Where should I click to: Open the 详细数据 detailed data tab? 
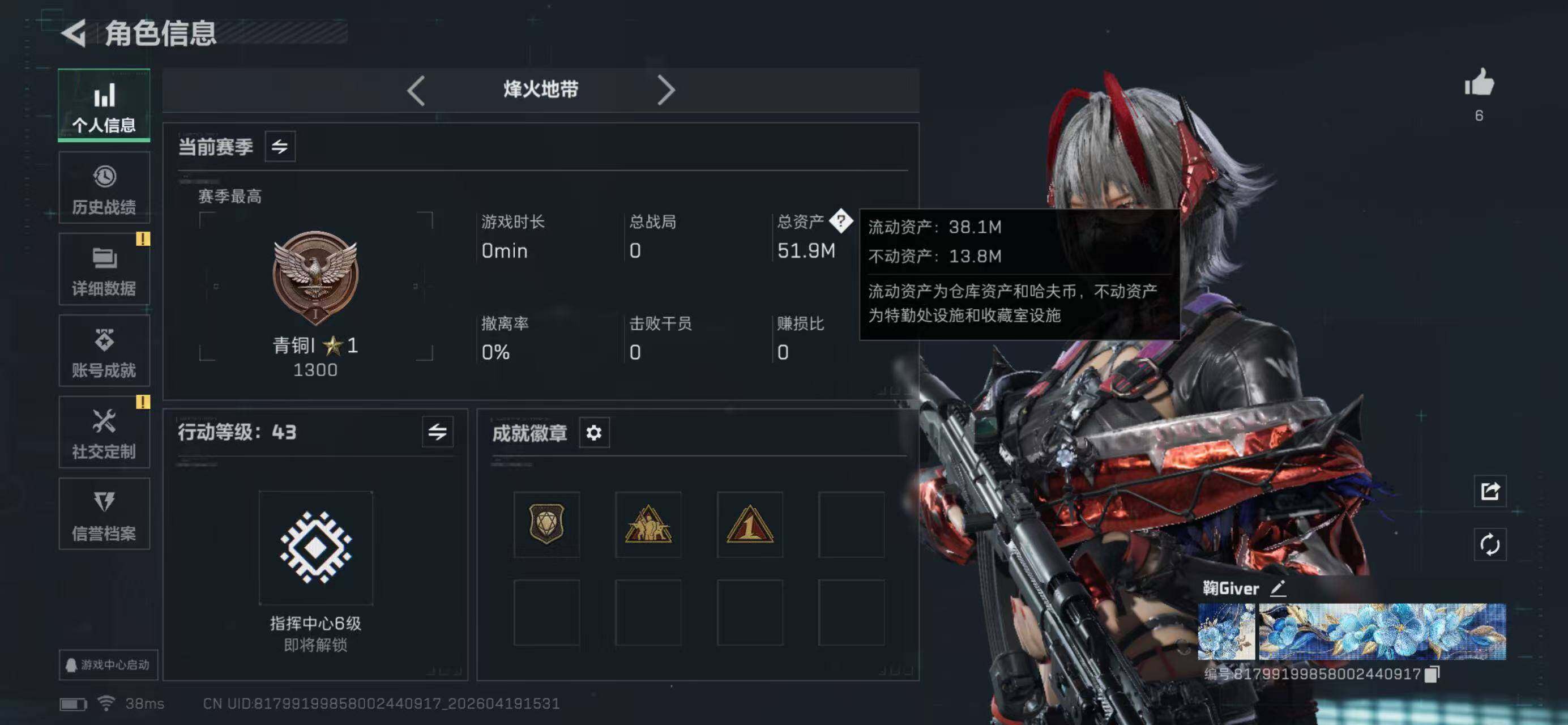point(104,269)
